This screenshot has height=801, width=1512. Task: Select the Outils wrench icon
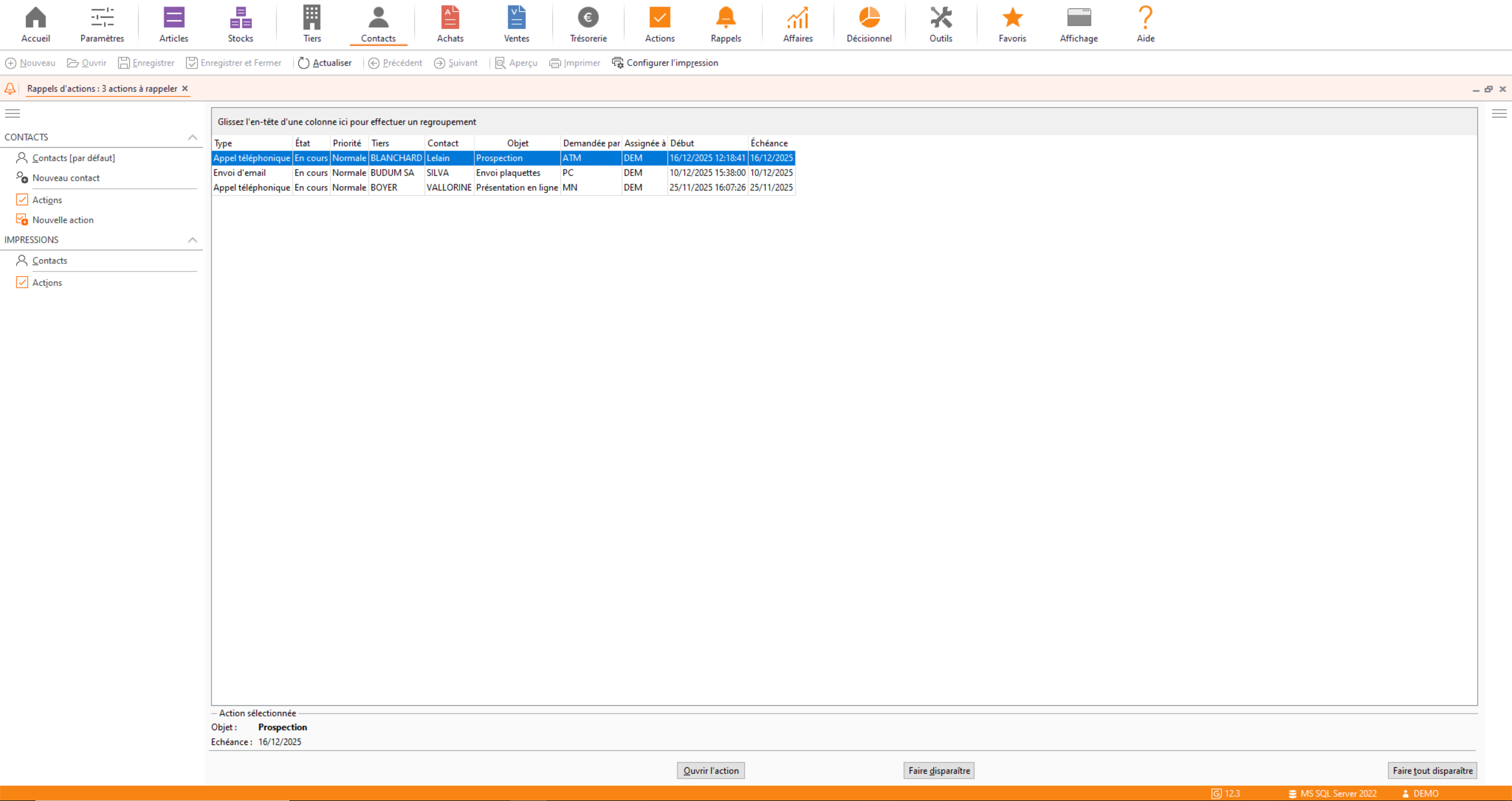point(940,18)
